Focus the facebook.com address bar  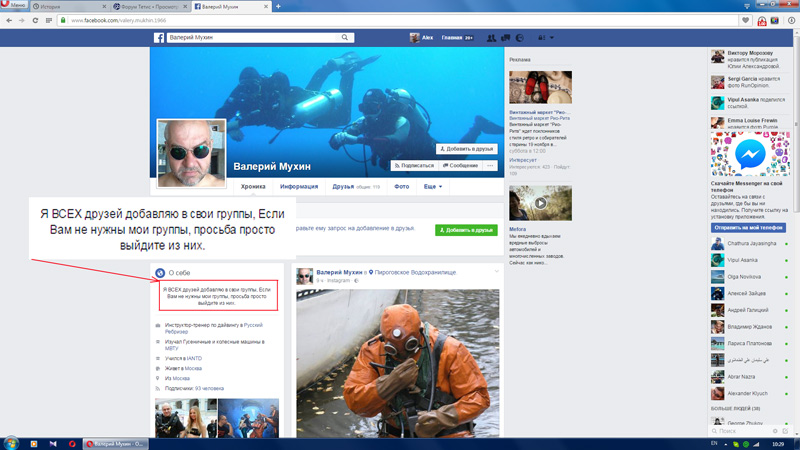(x=398, y=20)
